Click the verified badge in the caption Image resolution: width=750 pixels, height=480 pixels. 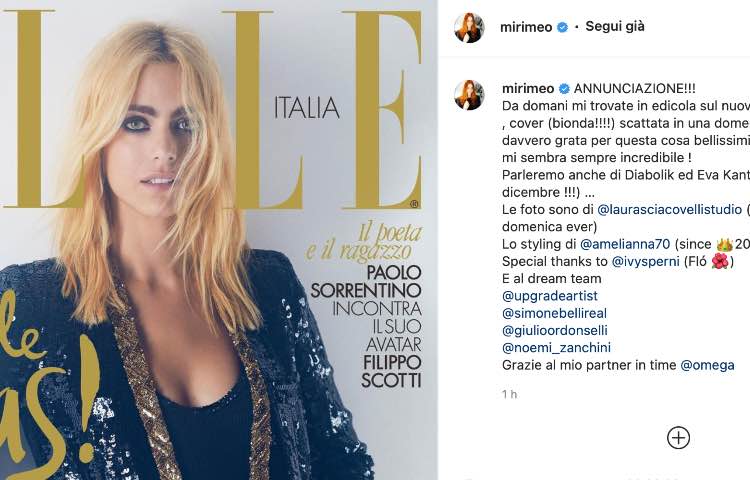pyautogui.click(x=564, y=88)
